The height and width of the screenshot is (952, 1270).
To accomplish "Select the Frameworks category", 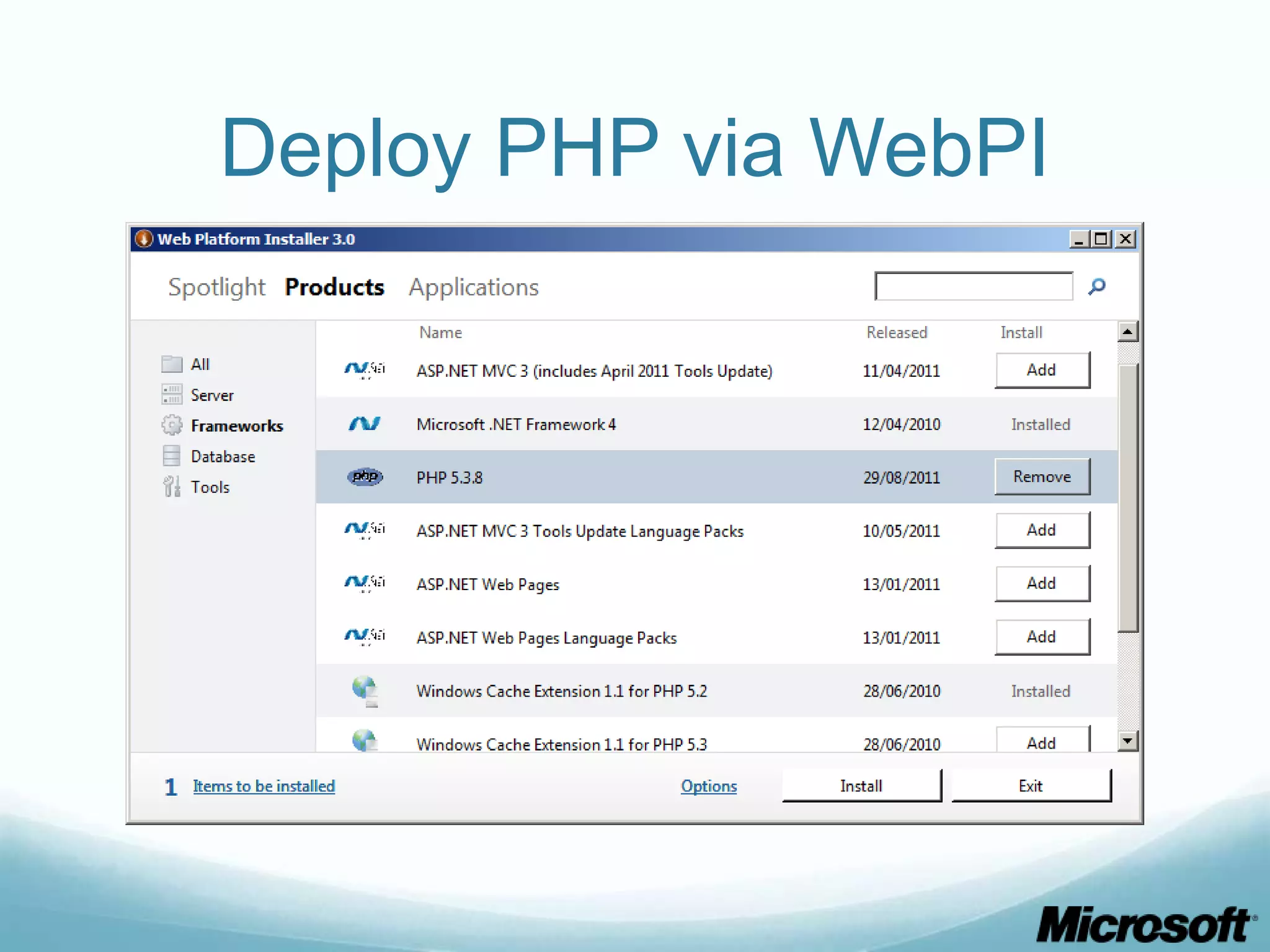I will (x=237, y=426).
